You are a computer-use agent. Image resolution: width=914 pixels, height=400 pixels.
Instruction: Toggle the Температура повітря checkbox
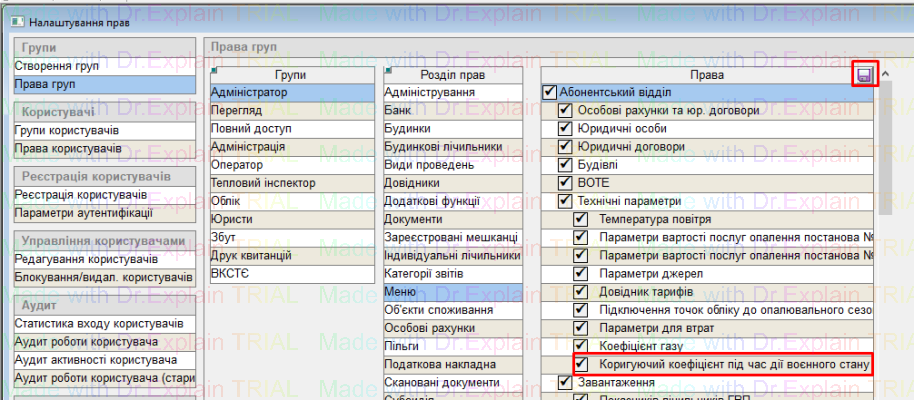581,219
